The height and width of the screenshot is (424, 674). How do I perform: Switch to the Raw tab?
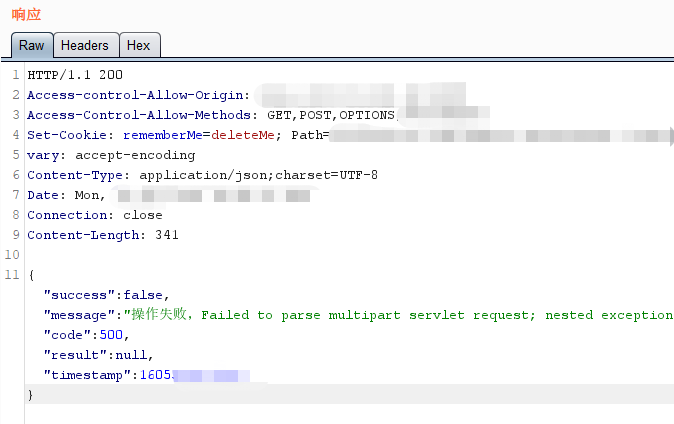[x=32, y=45]
